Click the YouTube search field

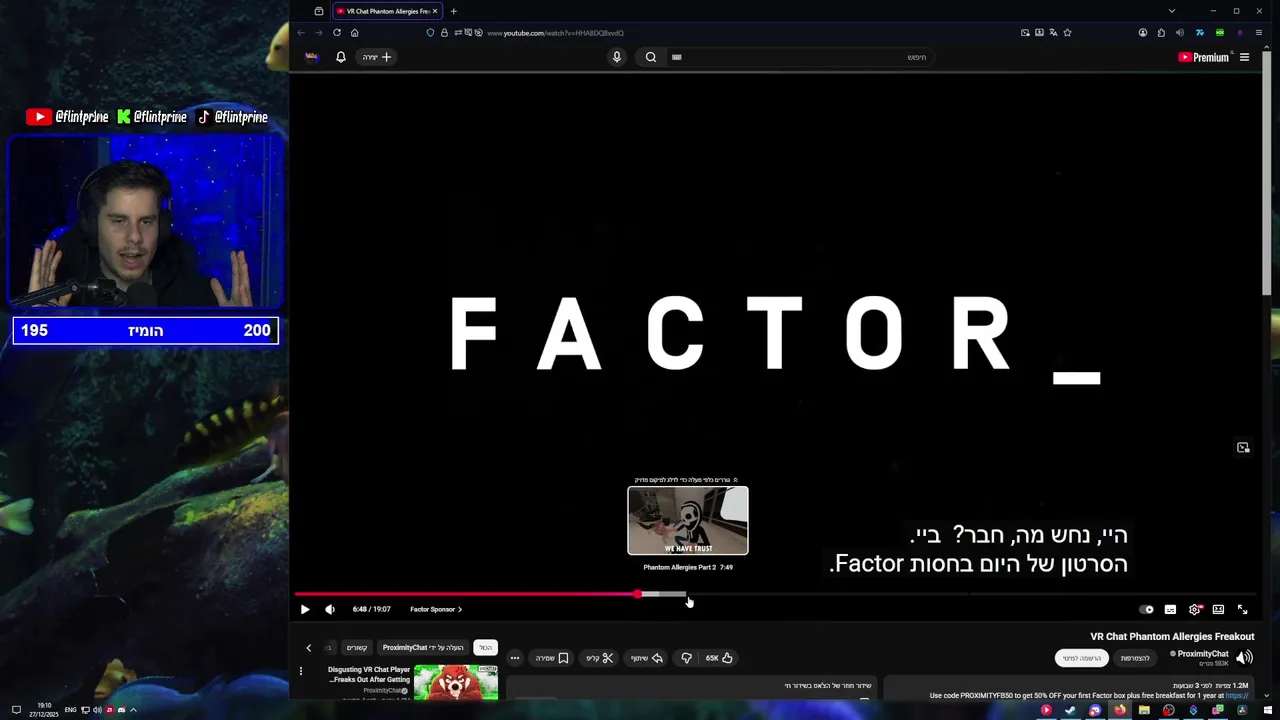click(800, 57)
